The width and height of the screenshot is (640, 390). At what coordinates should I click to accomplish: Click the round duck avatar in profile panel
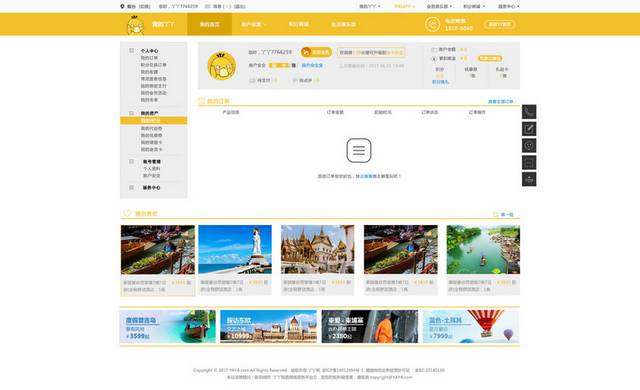click(222, 66)
